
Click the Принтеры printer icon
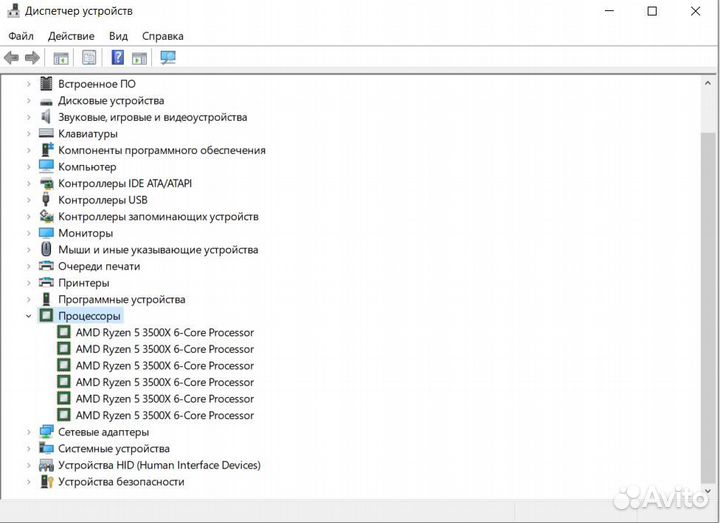tap(46, 283)
